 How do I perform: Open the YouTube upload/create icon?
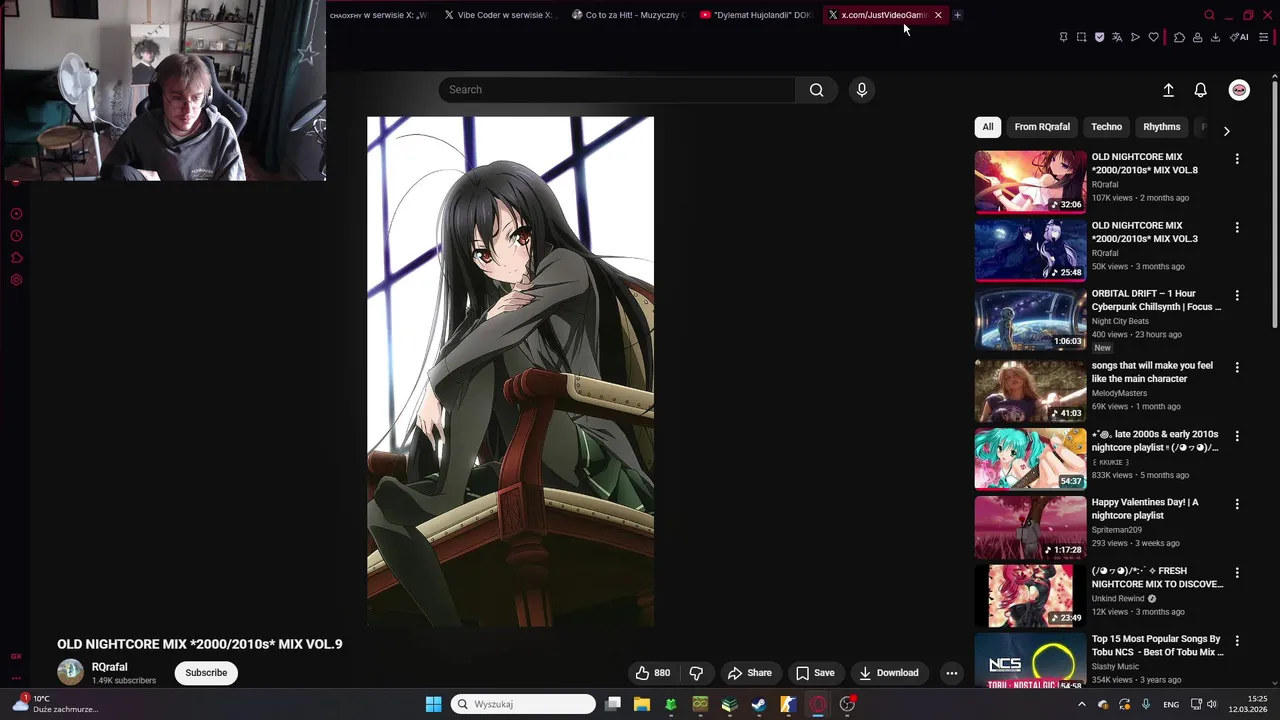pos(1168,90)
